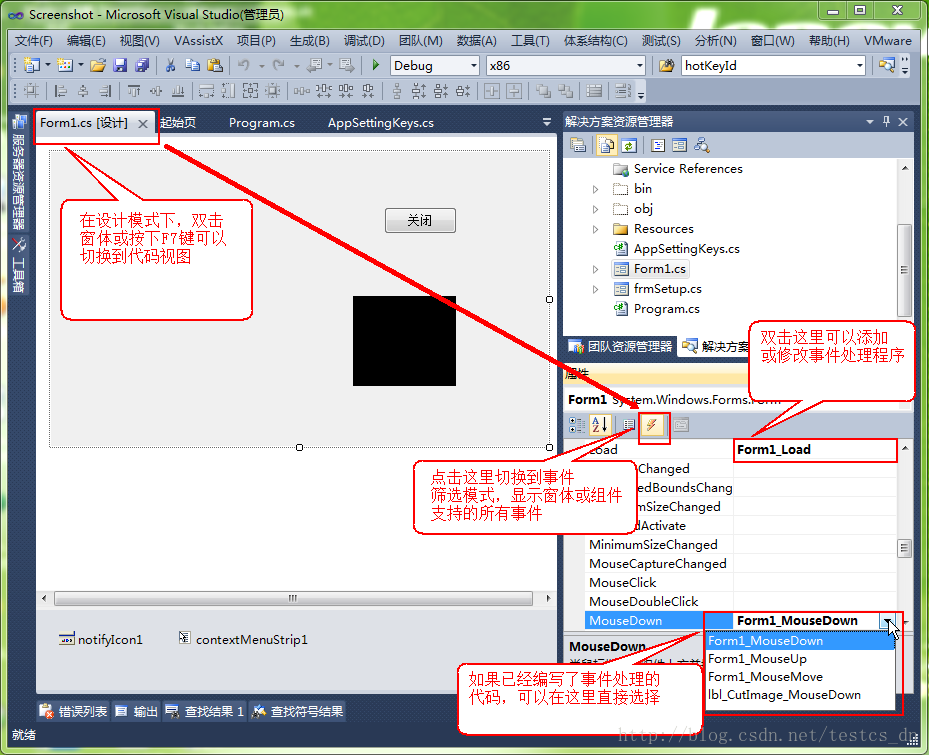Click View Class Diagram icon
Viewport: 929px width, 755px height.
(701, 145)
